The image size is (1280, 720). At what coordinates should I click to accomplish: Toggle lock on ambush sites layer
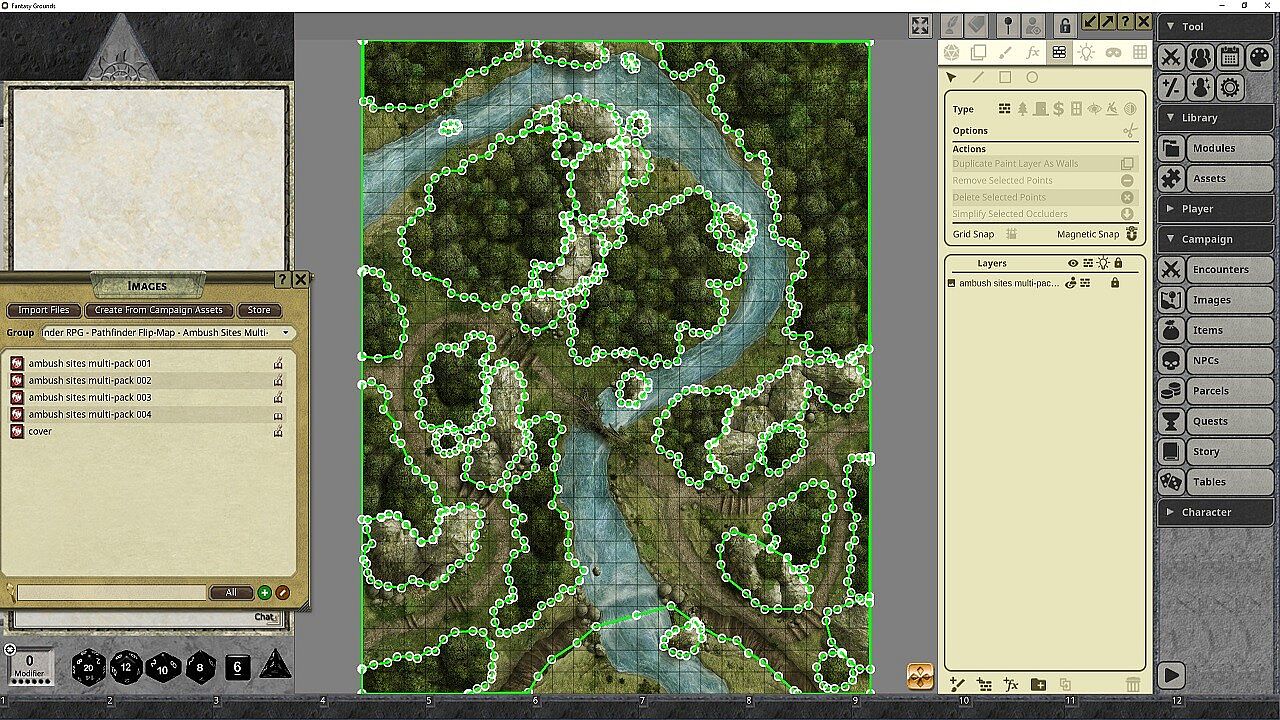1115,283
